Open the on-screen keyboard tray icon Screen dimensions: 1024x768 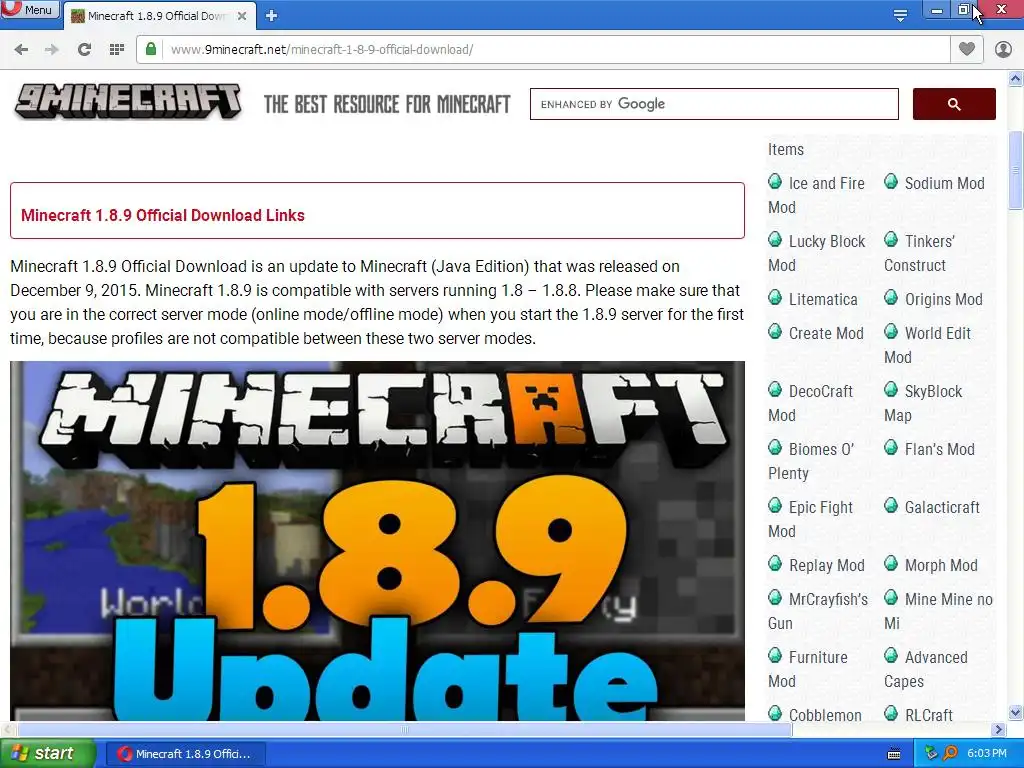(x=894, y=754)
